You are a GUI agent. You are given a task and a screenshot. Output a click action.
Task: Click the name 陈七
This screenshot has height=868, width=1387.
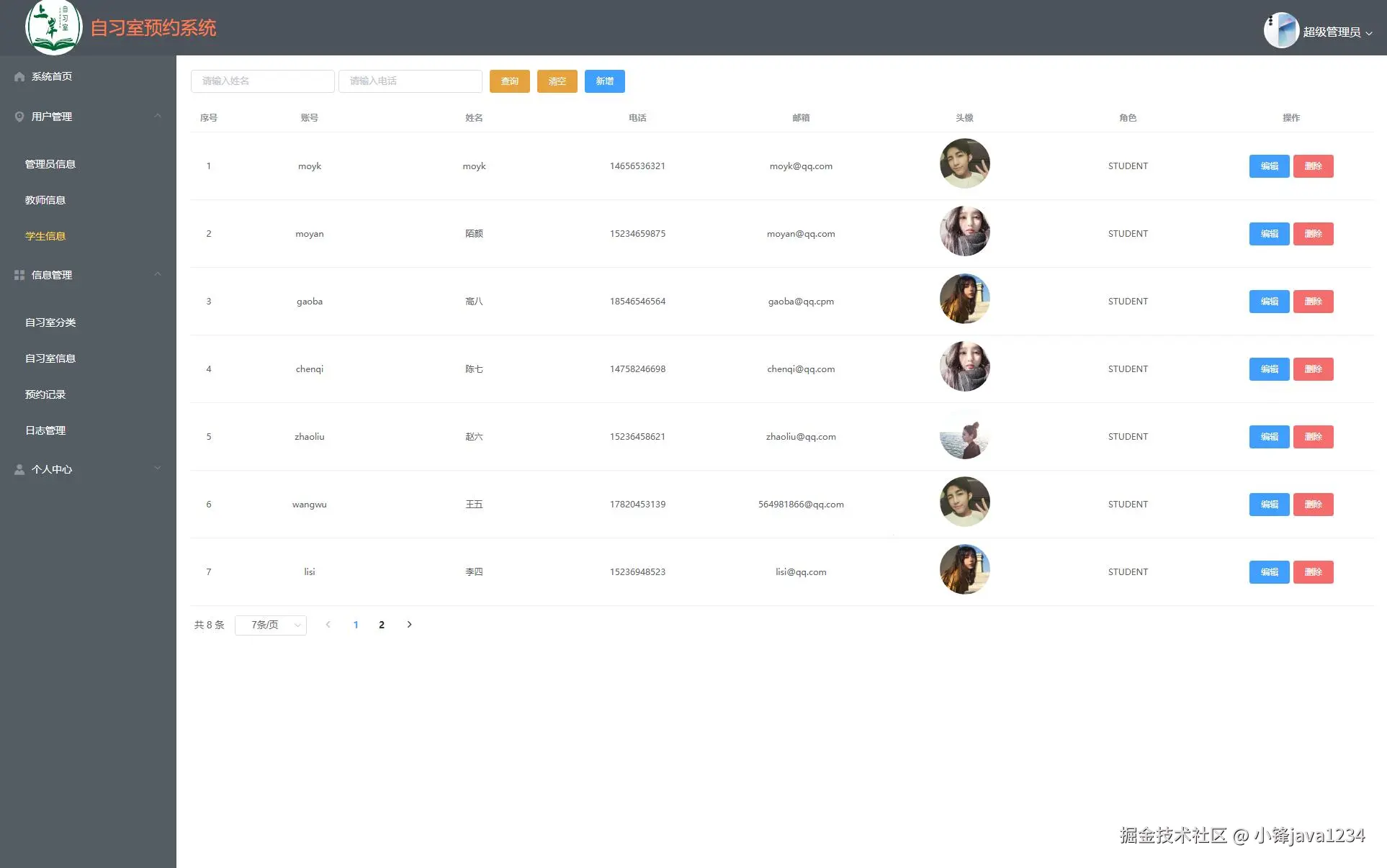click(474, 369)
